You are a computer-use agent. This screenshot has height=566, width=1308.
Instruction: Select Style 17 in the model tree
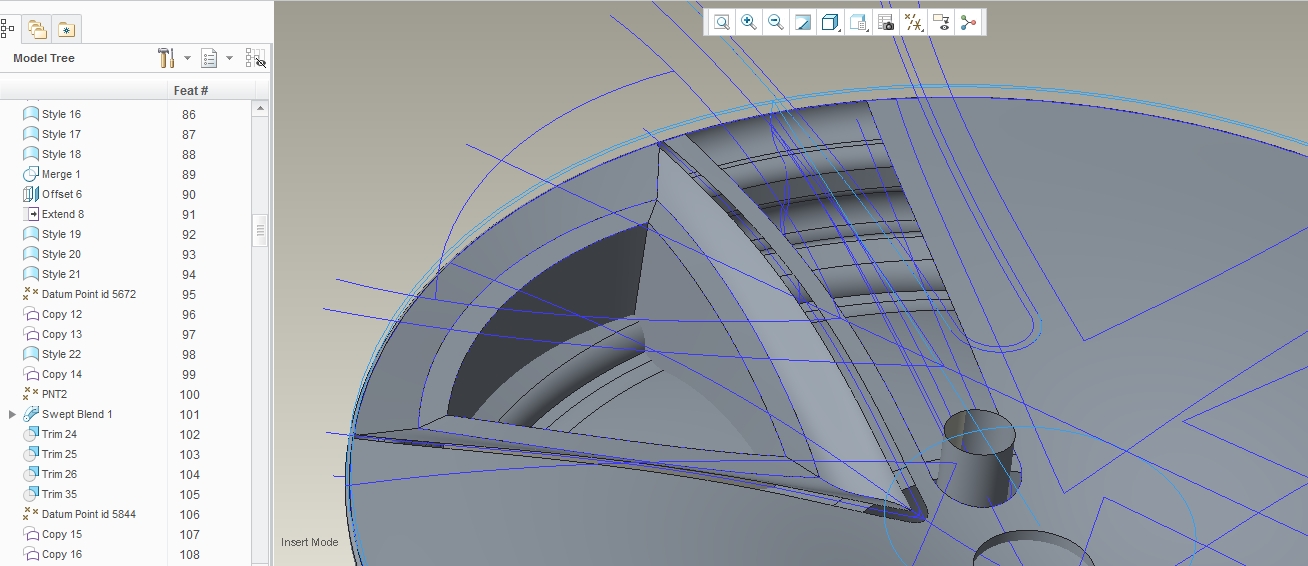tap(61, 134)
